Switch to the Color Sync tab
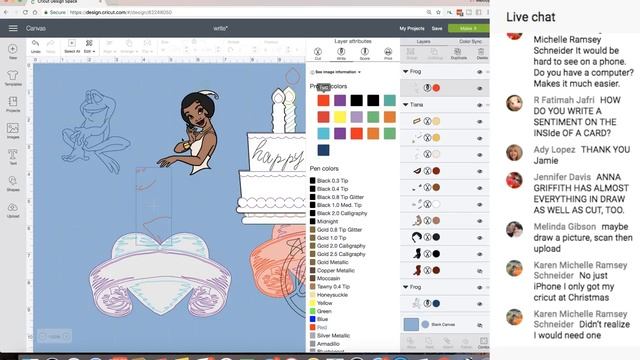The width and height of the screenshot is (640, 360). click(470, 41)
